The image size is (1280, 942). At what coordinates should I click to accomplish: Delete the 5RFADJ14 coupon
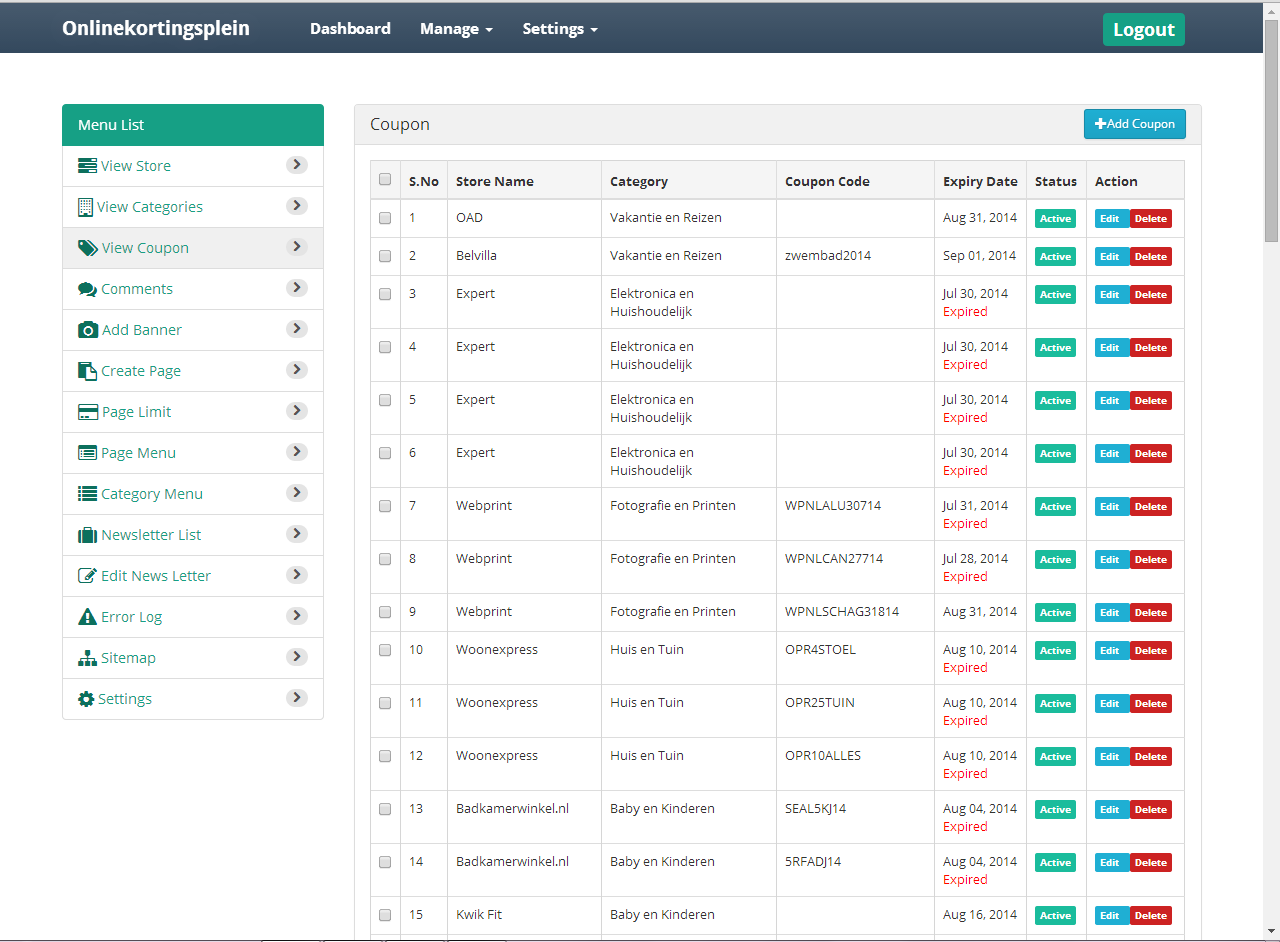tap(1150, 863)
